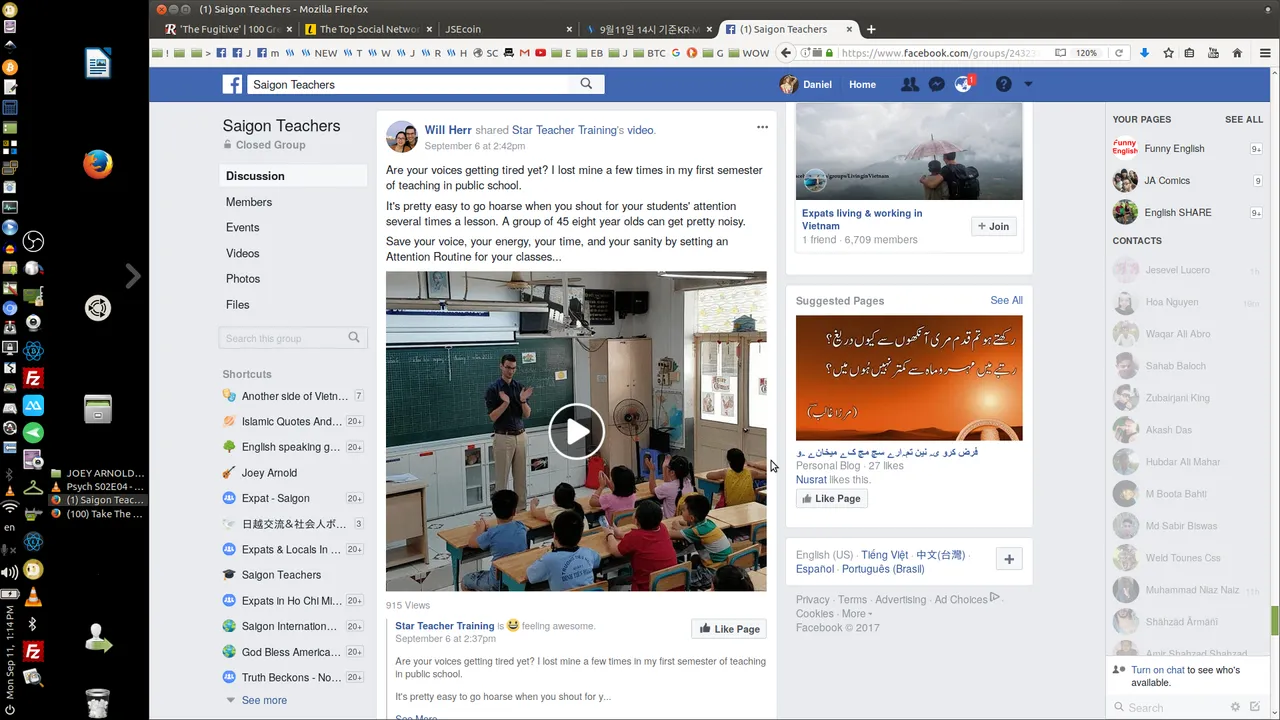Open the Quick Help question mark icon
The width and height of the screenshot is (1280, 720).
pyautogui.click(x=1003, y=85)
